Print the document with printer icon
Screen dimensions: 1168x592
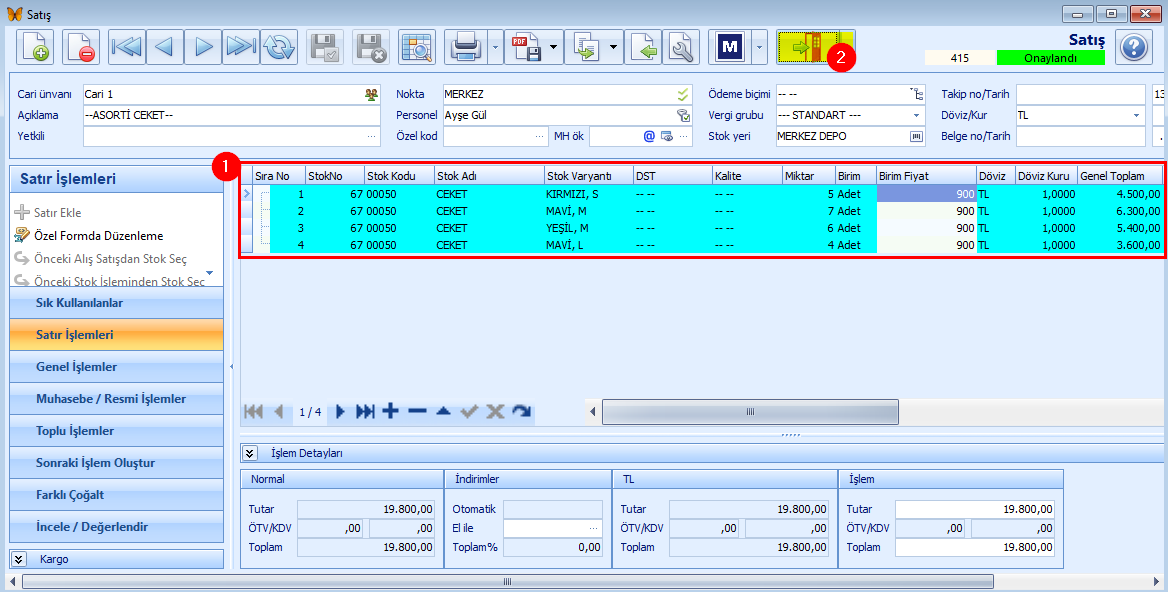(466, 48)
